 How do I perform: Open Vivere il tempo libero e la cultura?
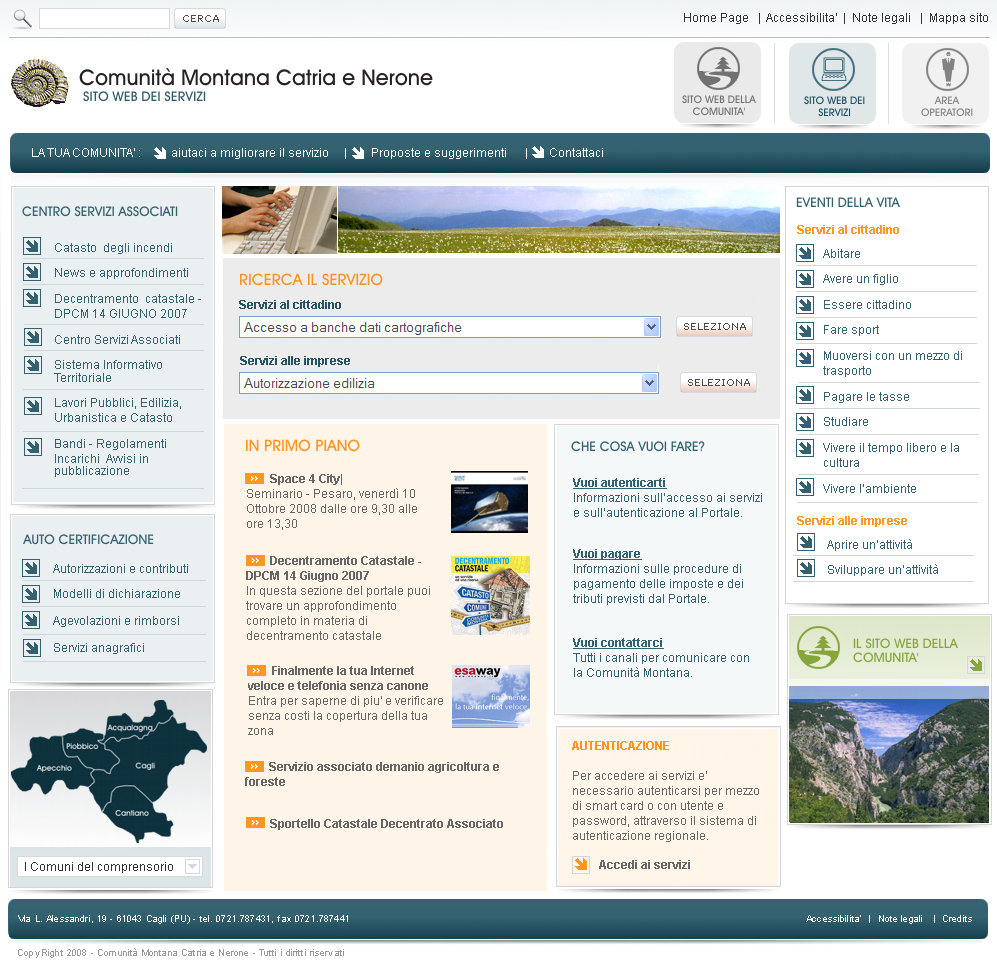[891, 455]
